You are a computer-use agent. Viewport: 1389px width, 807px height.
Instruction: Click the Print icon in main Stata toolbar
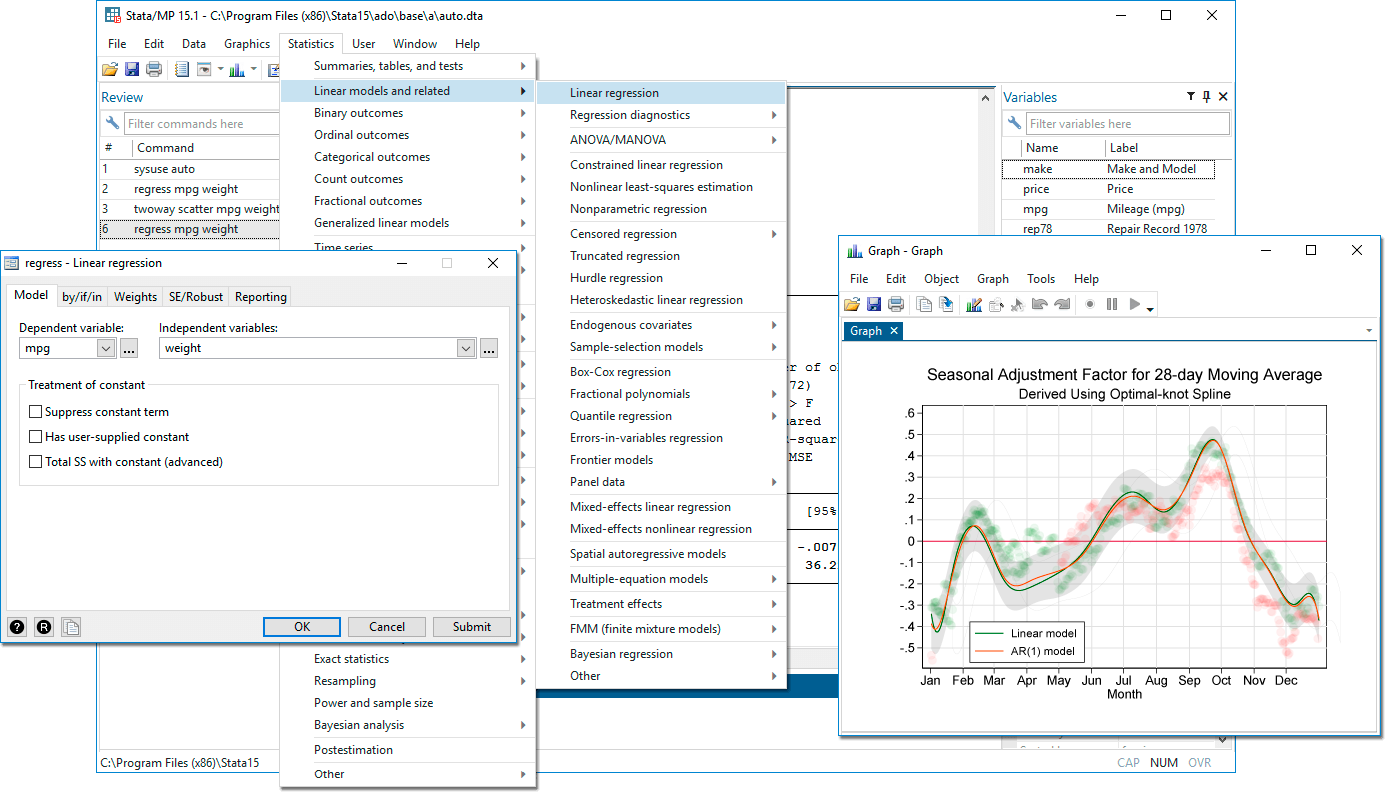[154, 70]
